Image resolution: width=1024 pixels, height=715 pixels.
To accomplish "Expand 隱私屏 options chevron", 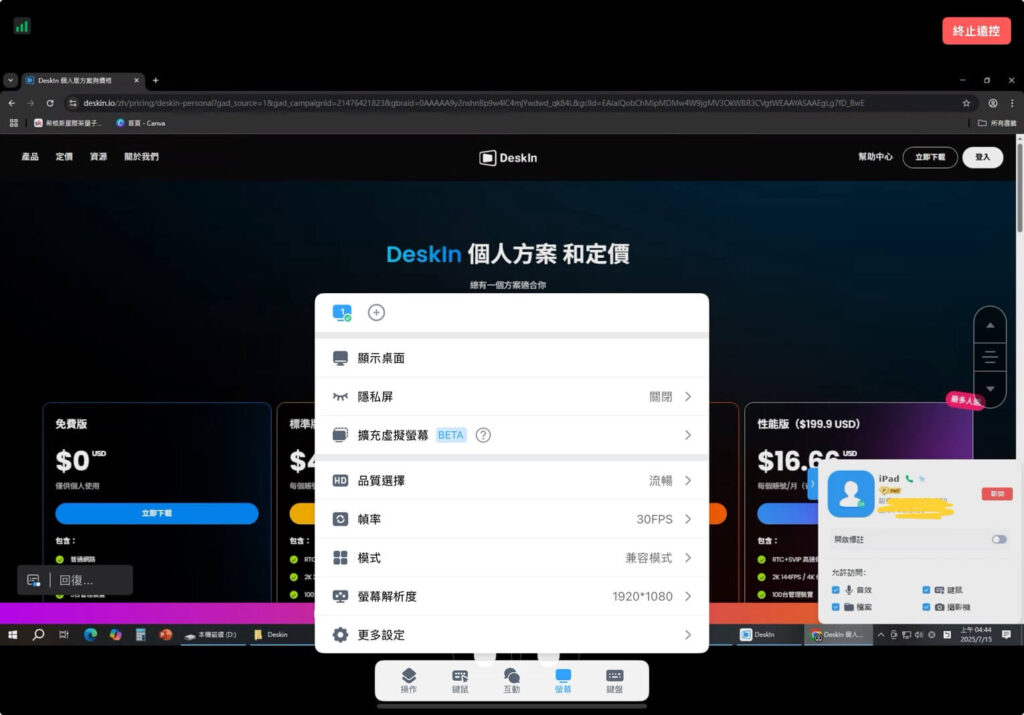I will pos(688,396).
